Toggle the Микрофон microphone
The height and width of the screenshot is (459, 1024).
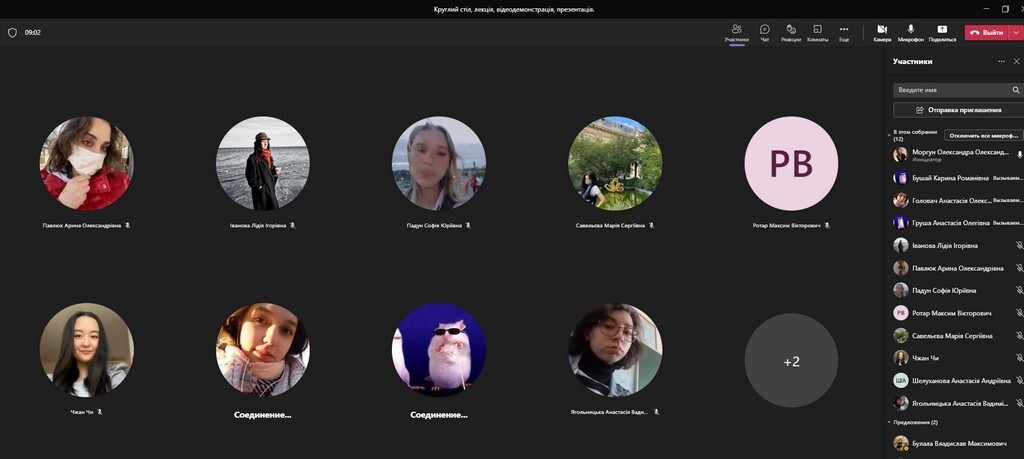[x=911, y=32]
